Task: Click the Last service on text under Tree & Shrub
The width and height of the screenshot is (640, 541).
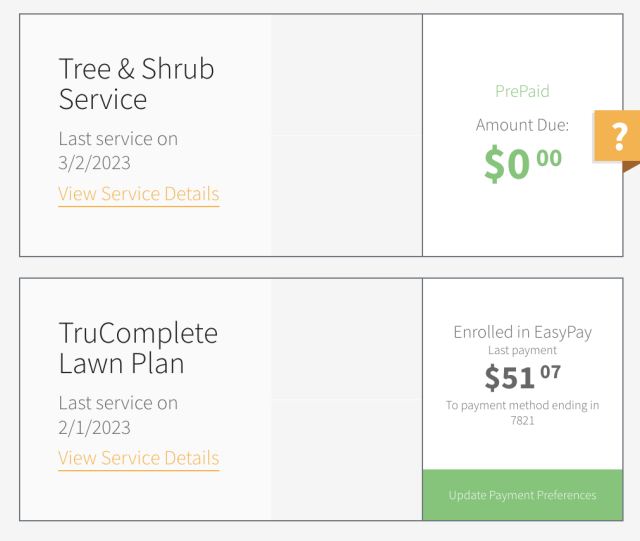Action: point(118,139)
